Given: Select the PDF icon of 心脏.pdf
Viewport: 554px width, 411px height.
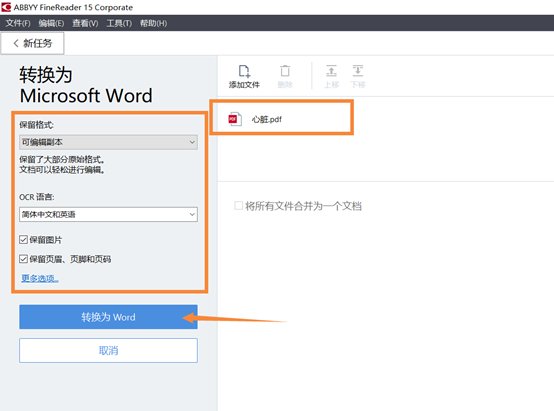Looking at the screenshot, I should pyautogui.click(x=235, y=119).
